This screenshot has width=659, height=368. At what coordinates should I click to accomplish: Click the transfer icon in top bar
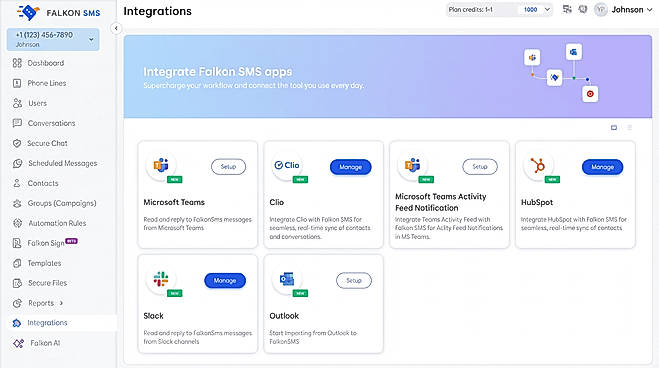point(567,9)
